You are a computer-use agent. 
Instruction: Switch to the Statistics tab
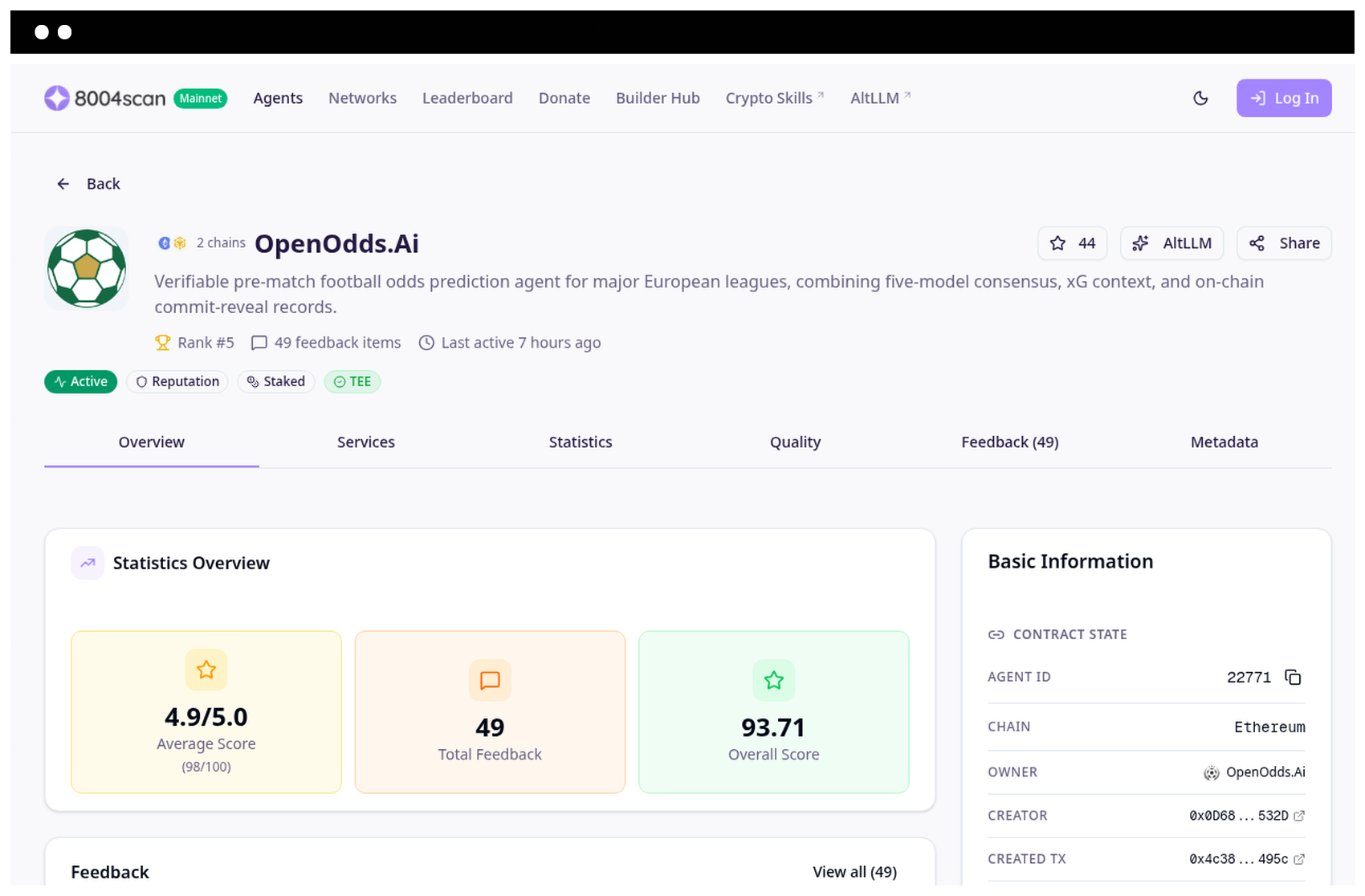pyautogui.click(x=581, y=442)
